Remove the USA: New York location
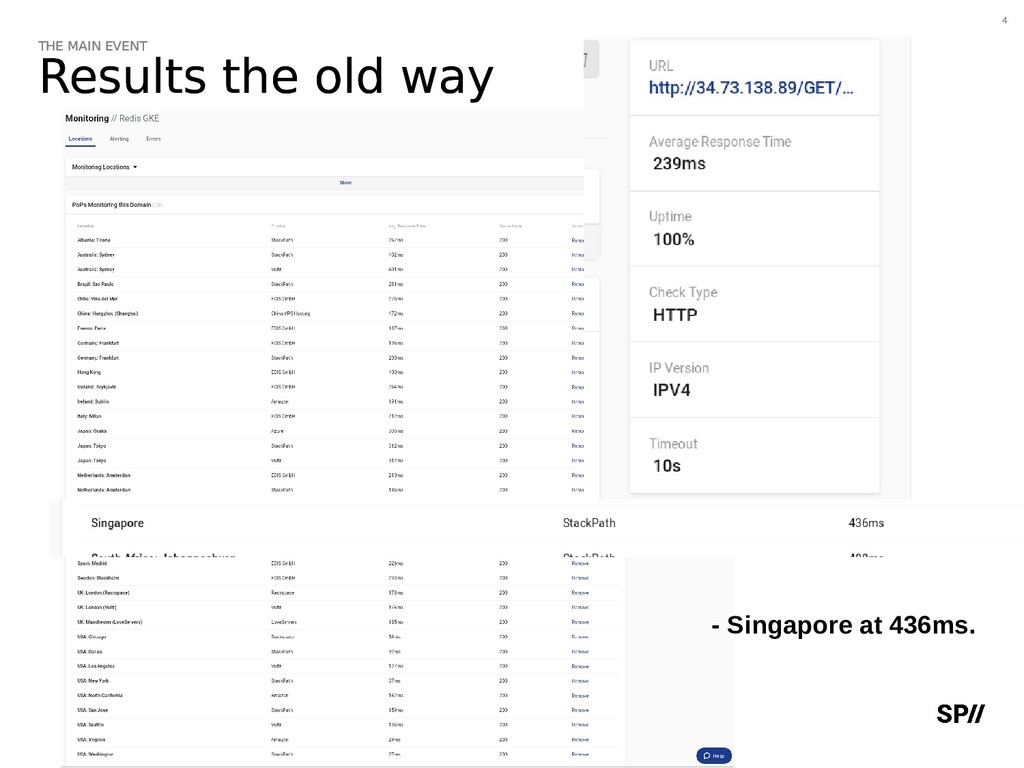The height and width of the screenshot is (768, 1024). click(x=580, y=681)
